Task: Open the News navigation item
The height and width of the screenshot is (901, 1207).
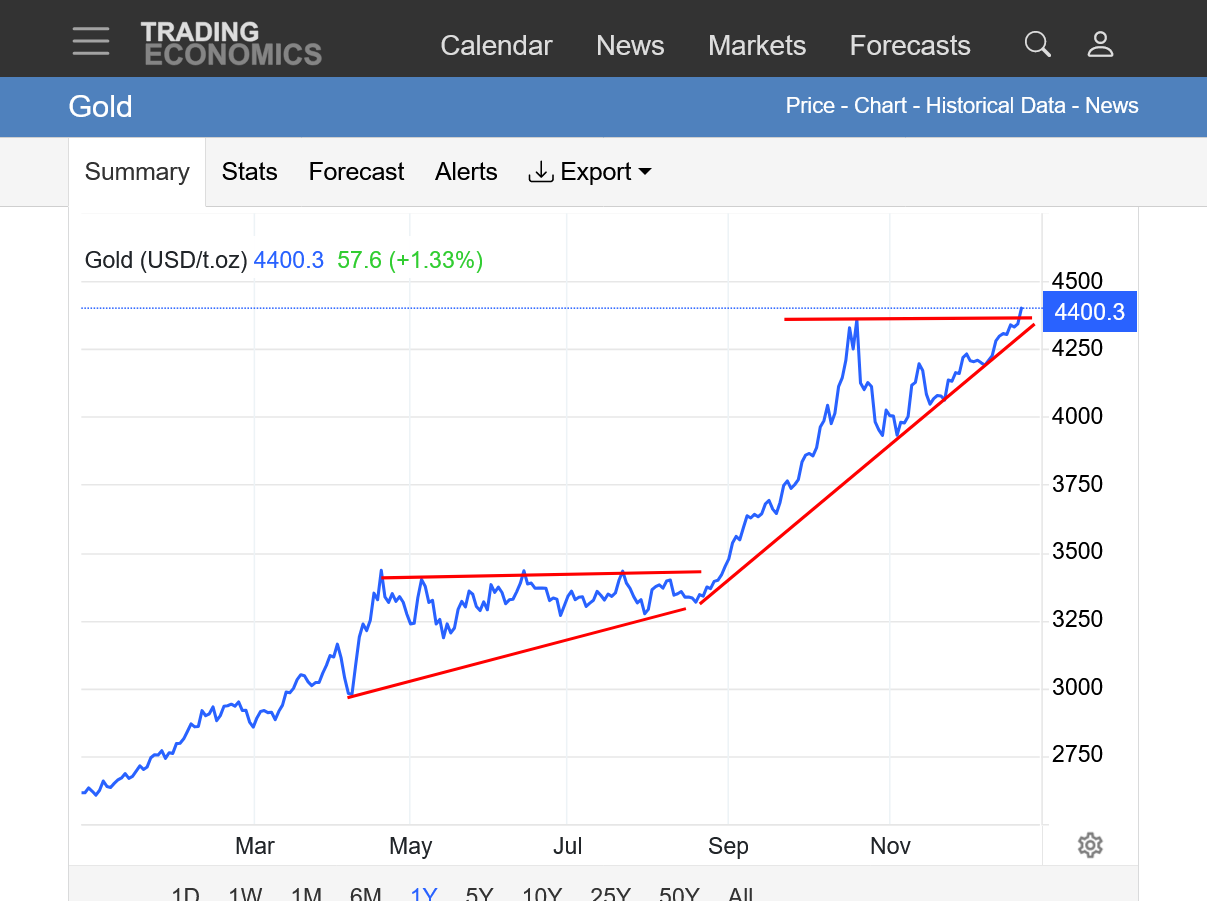Action: [630, 46]
